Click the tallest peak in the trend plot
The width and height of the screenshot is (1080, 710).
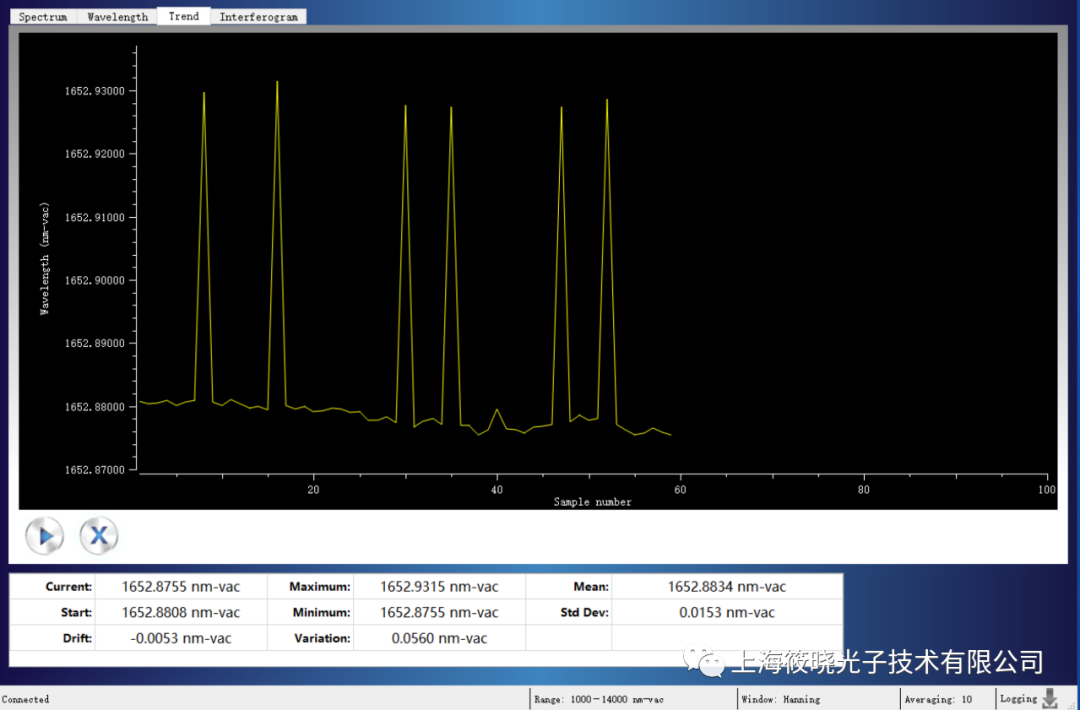(277, 84)
